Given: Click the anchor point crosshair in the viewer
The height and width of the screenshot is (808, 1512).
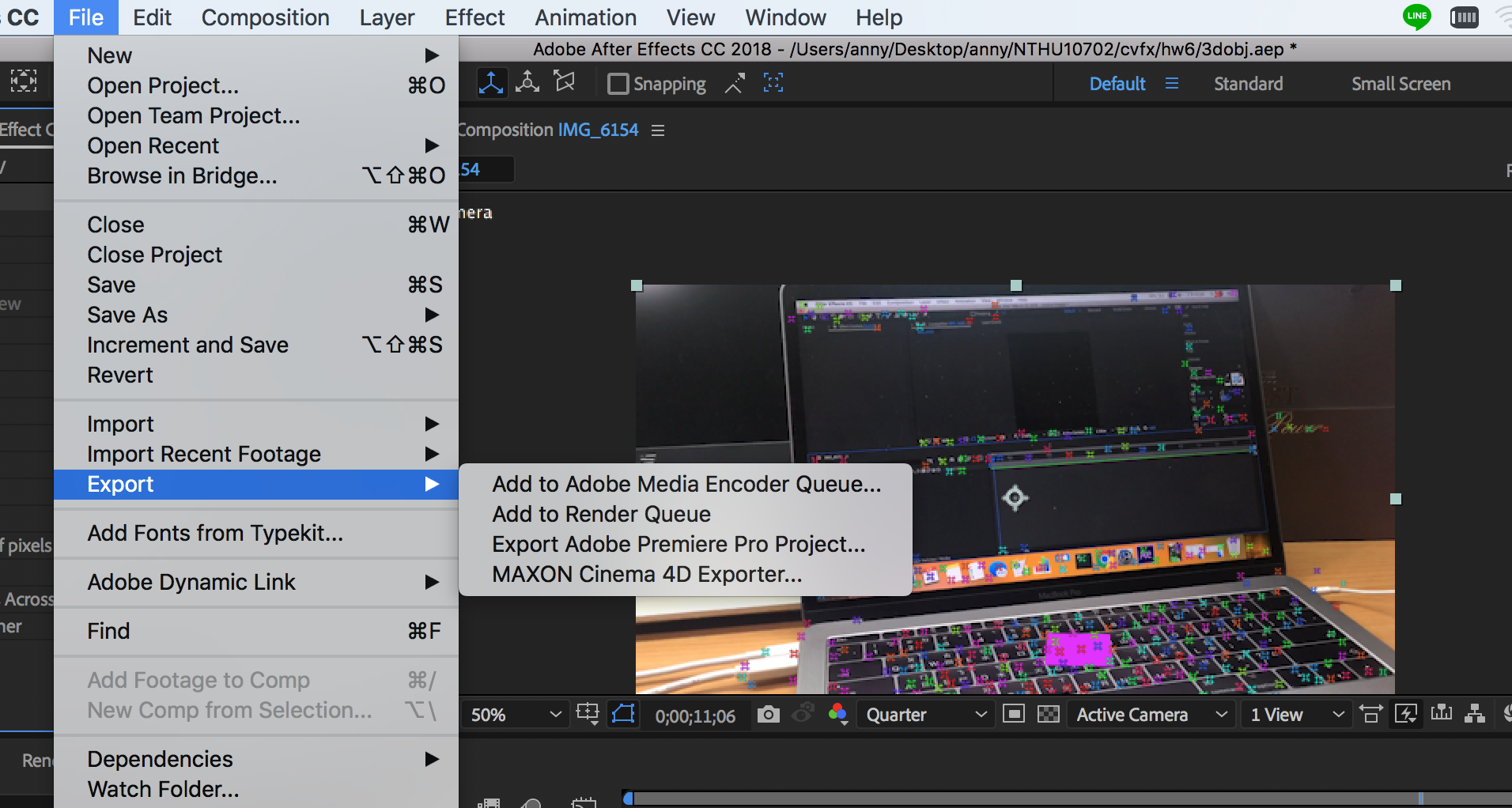Looking at the screenshot, I should coord(1015,498).
